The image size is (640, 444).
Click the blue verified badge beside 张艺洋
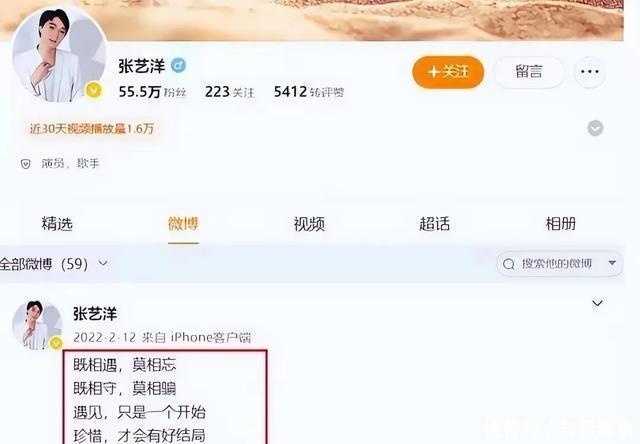(178, 65)
